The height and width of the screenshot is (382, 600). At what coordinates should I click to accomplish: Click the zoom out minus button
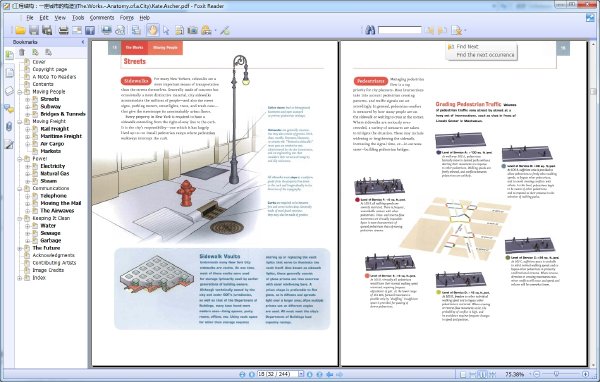click(x=536, y=374)
